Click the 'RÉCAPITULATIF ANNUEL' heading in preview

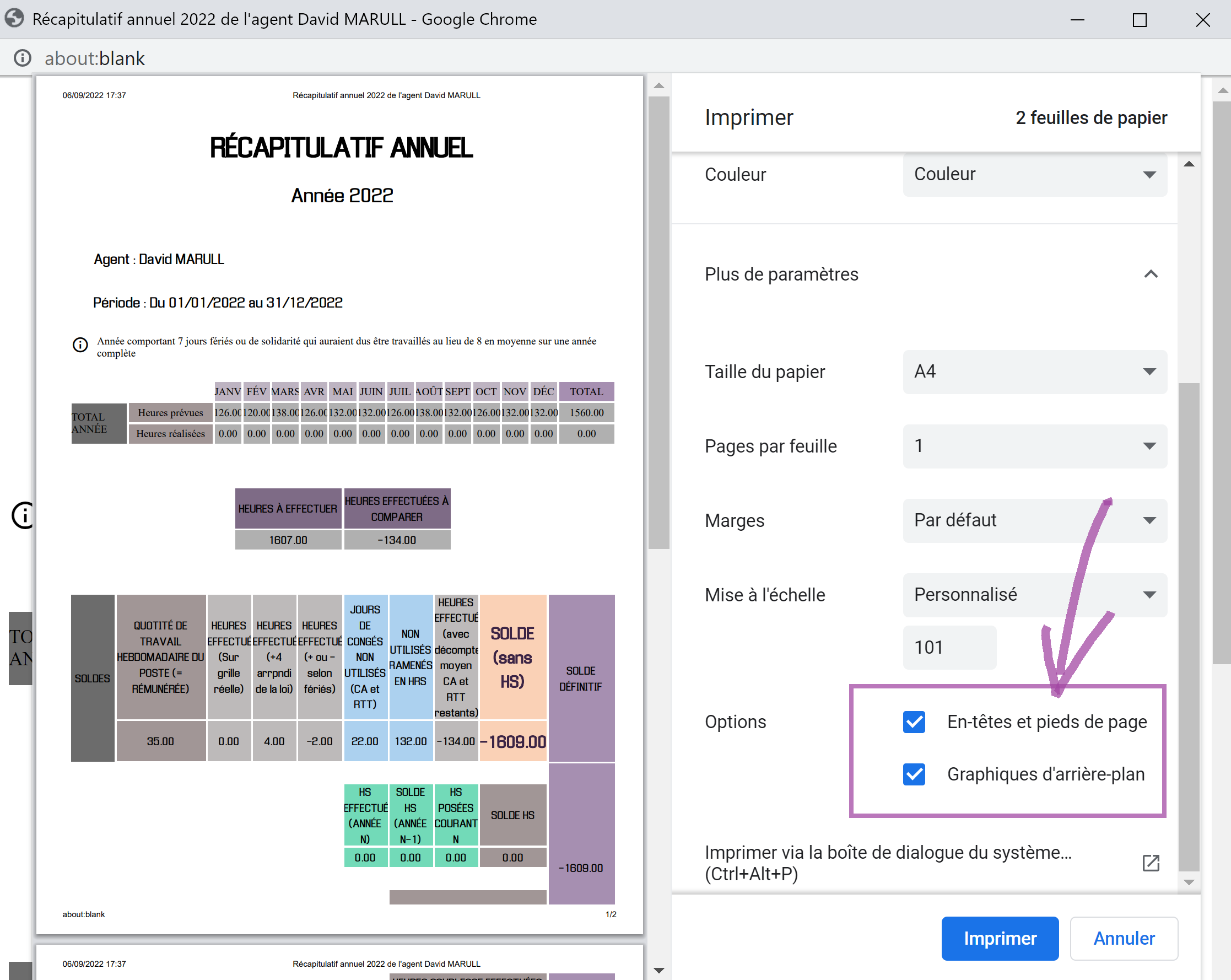click(x=342, y=147)
